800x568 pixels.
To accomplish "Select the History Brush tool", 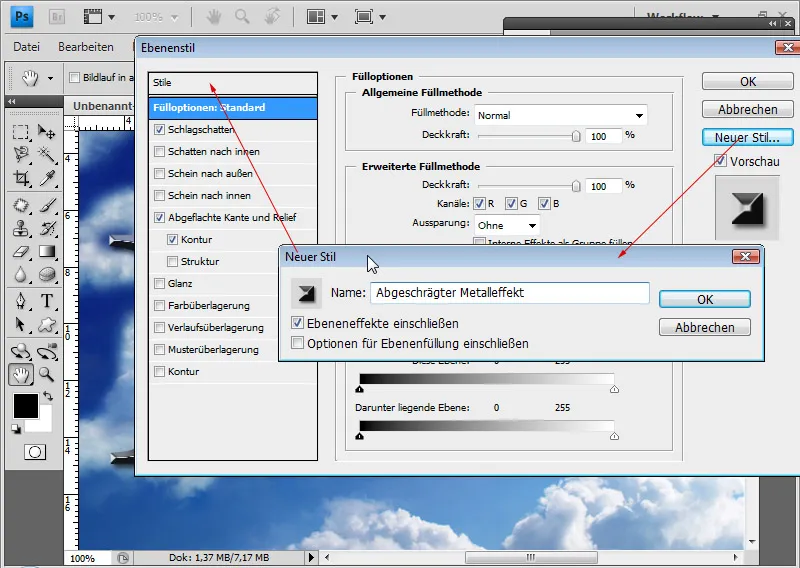I will click(47, 228).
